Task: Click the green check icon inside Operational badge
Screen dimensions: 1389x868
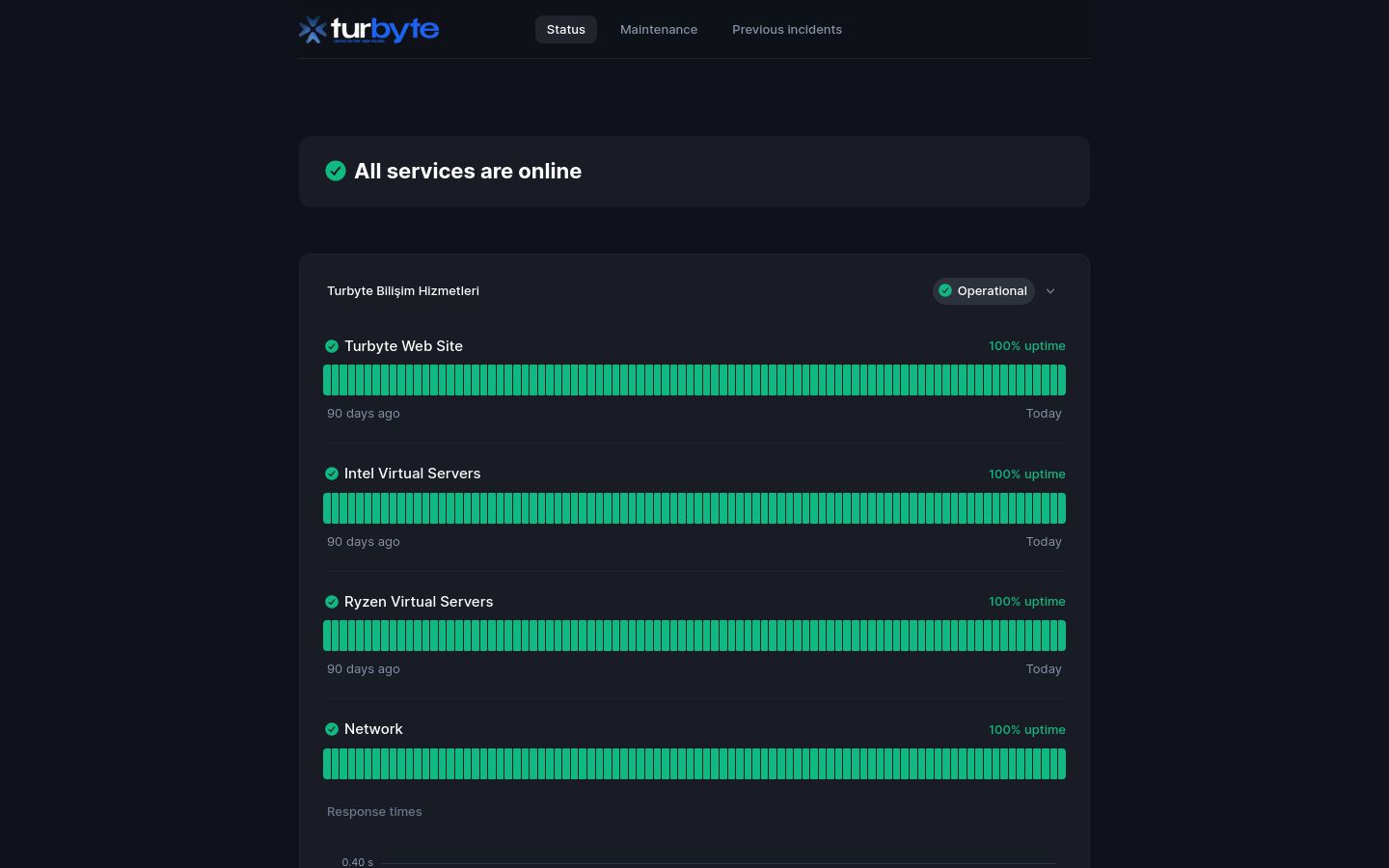Action: 945,291
